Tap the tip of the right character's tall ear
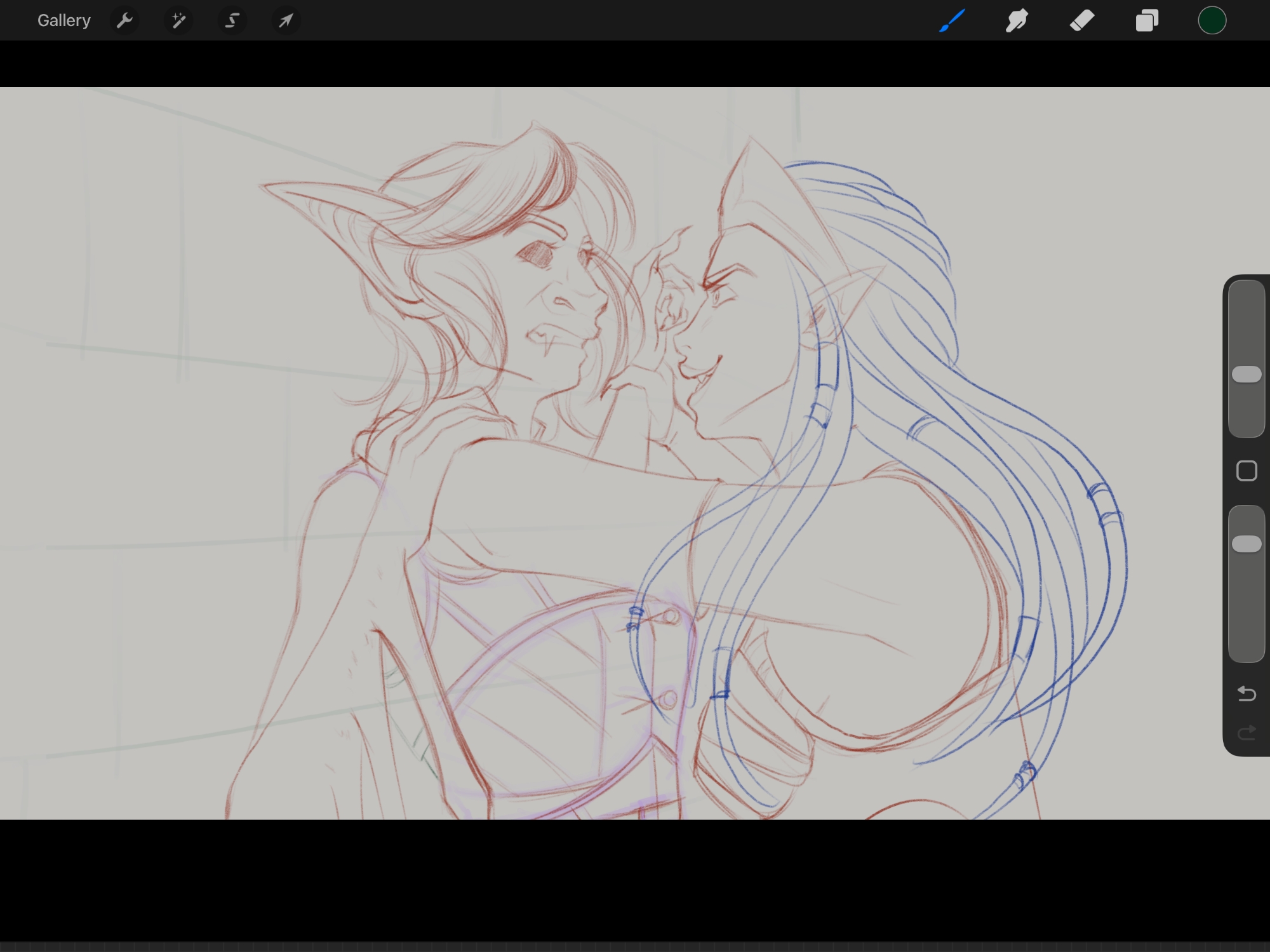 [x=750, y=137]
